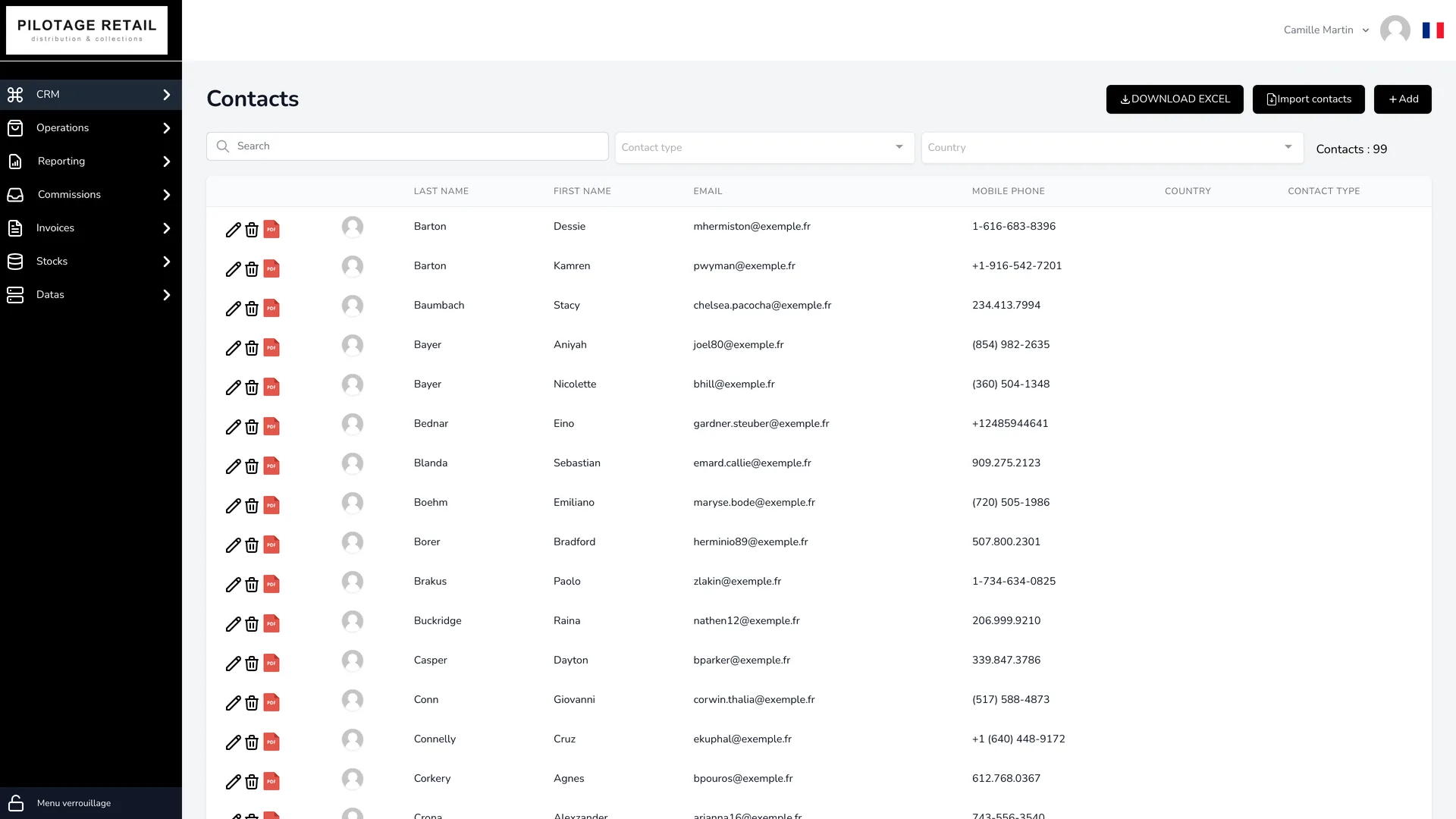Edit the Aniyah Bayer contact row
The height and width of the screenshot is (819, 1456).
(233, 348)
